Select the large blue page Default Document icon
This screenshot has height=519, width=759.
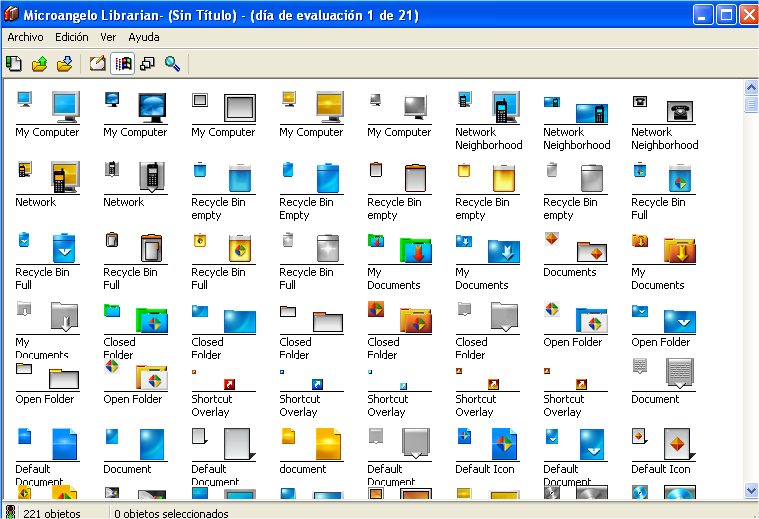pos(64,444)
